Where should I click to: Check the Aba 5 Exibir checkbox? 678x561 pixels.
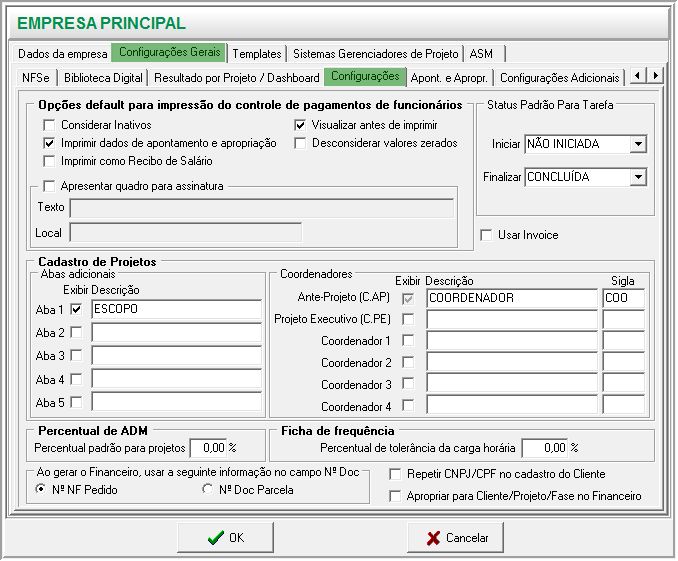click(76, 402)
